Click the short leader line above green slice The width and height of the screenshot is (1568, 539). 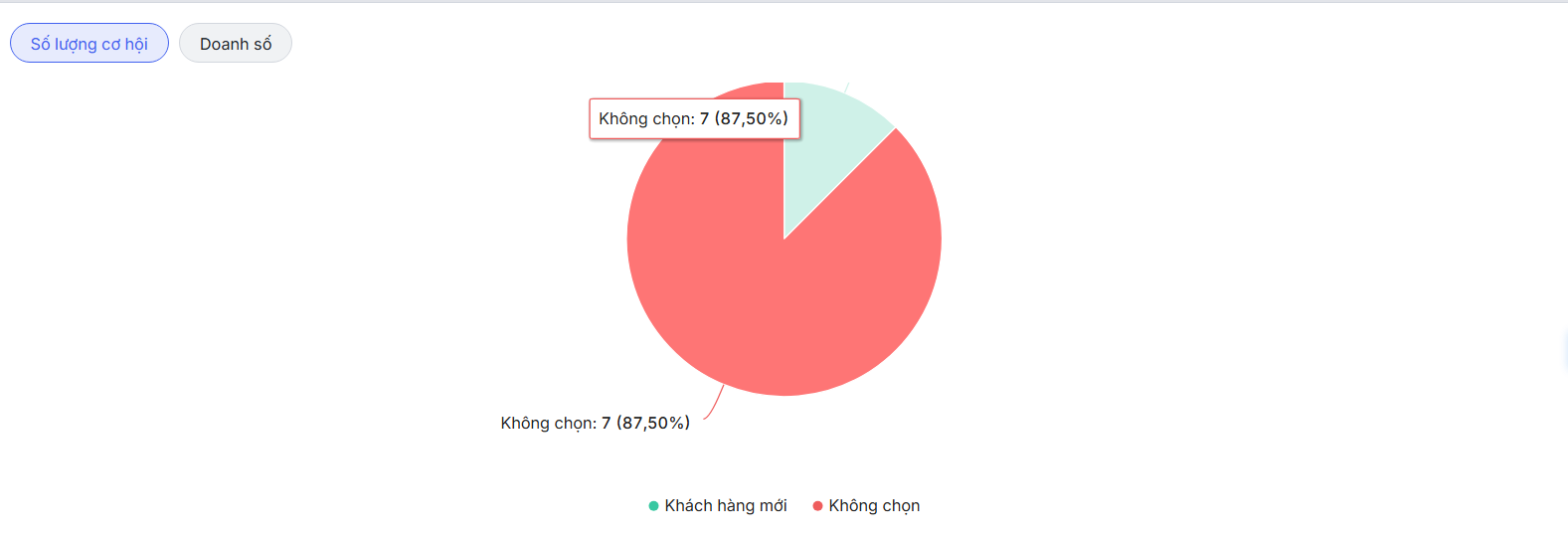(x=846, y=88)
